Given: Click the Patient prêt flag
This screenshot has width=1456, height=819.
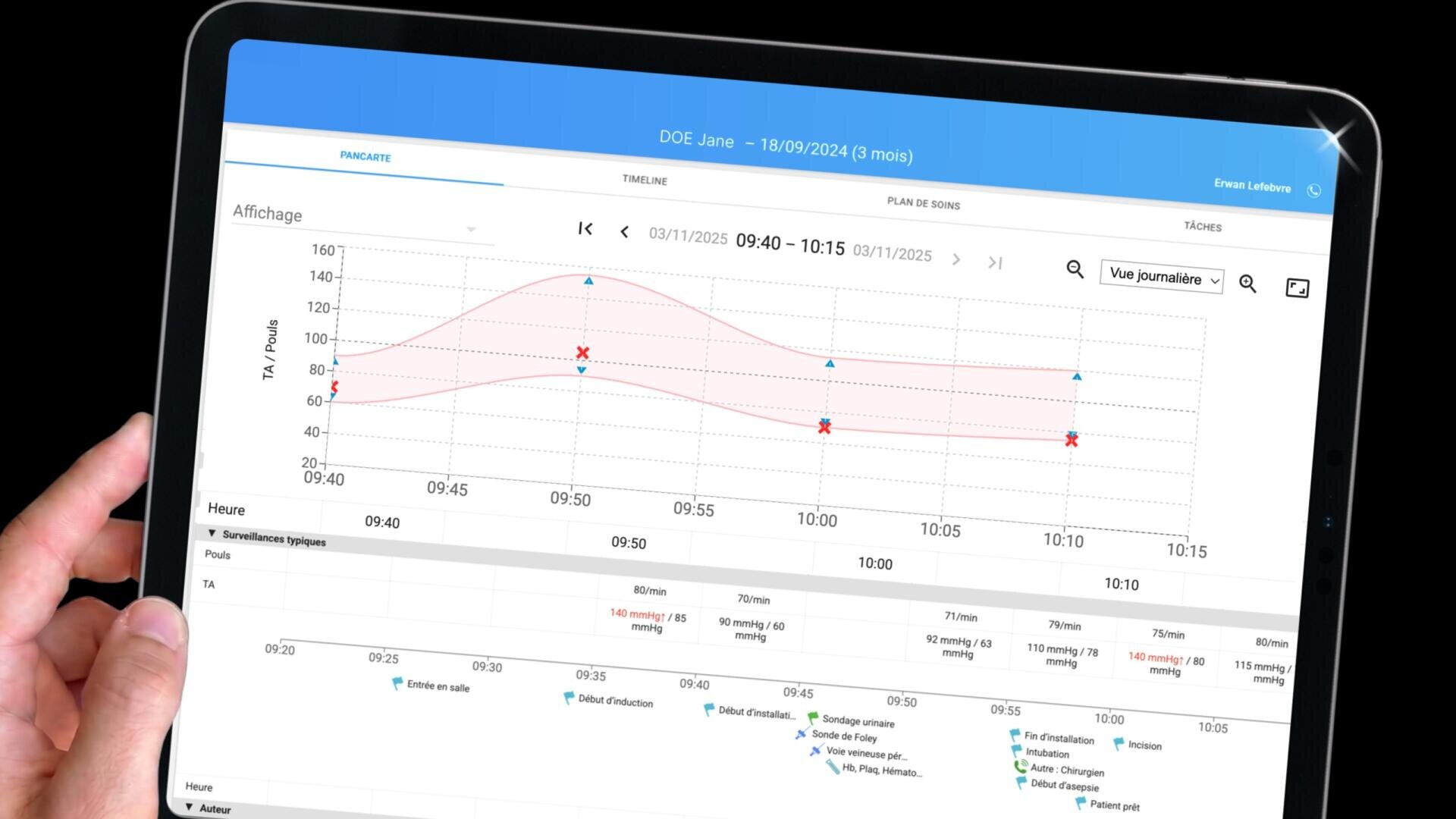Looking at the screenshot, I should point(1081,803).
